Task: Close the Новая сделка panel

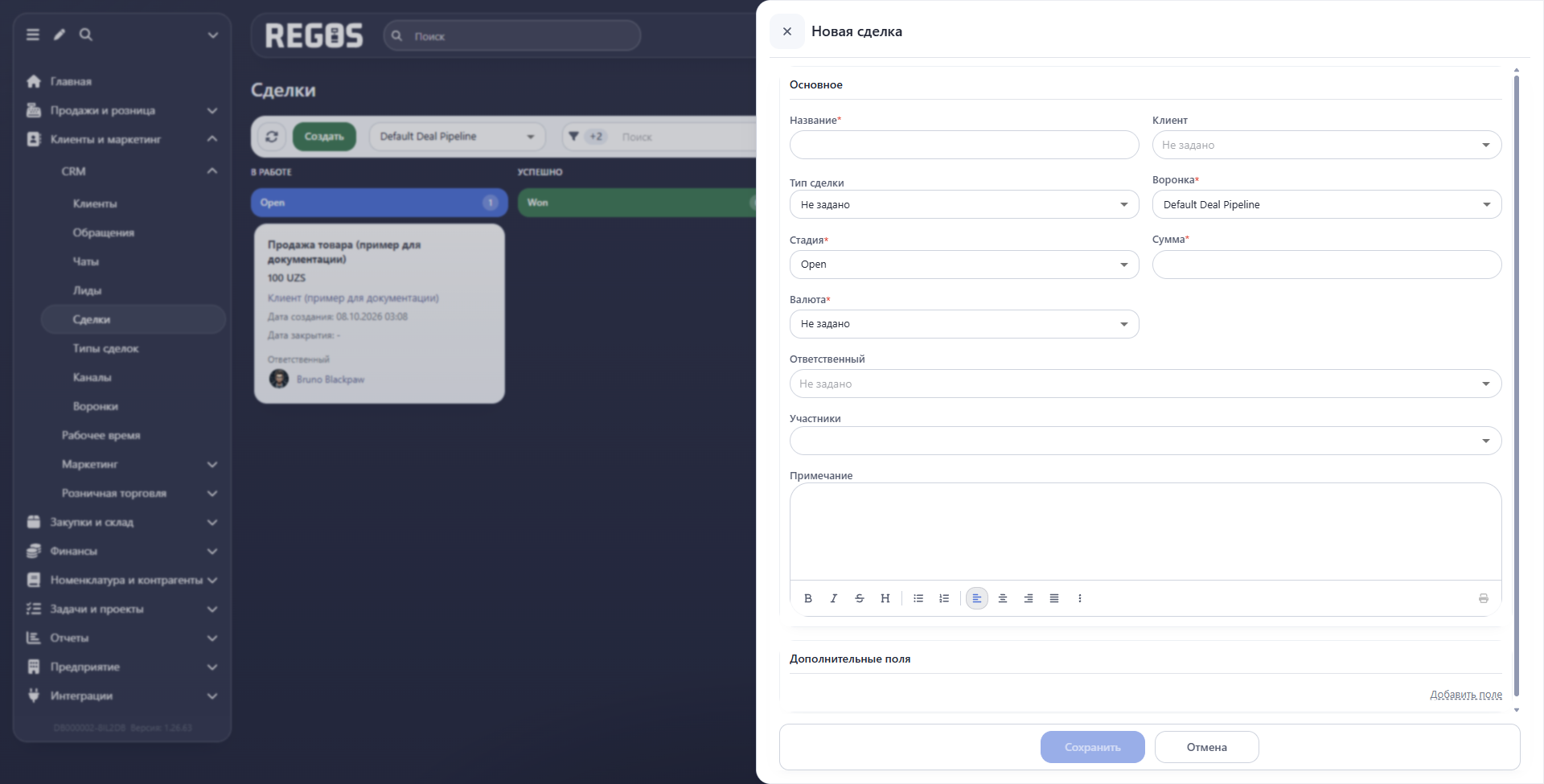Action: pos(787,31)
